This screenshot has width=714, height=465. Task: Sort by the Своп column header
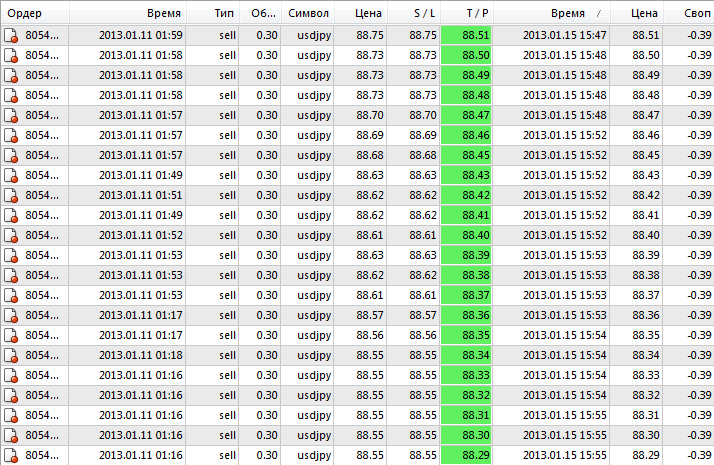[x=689, y=13]
